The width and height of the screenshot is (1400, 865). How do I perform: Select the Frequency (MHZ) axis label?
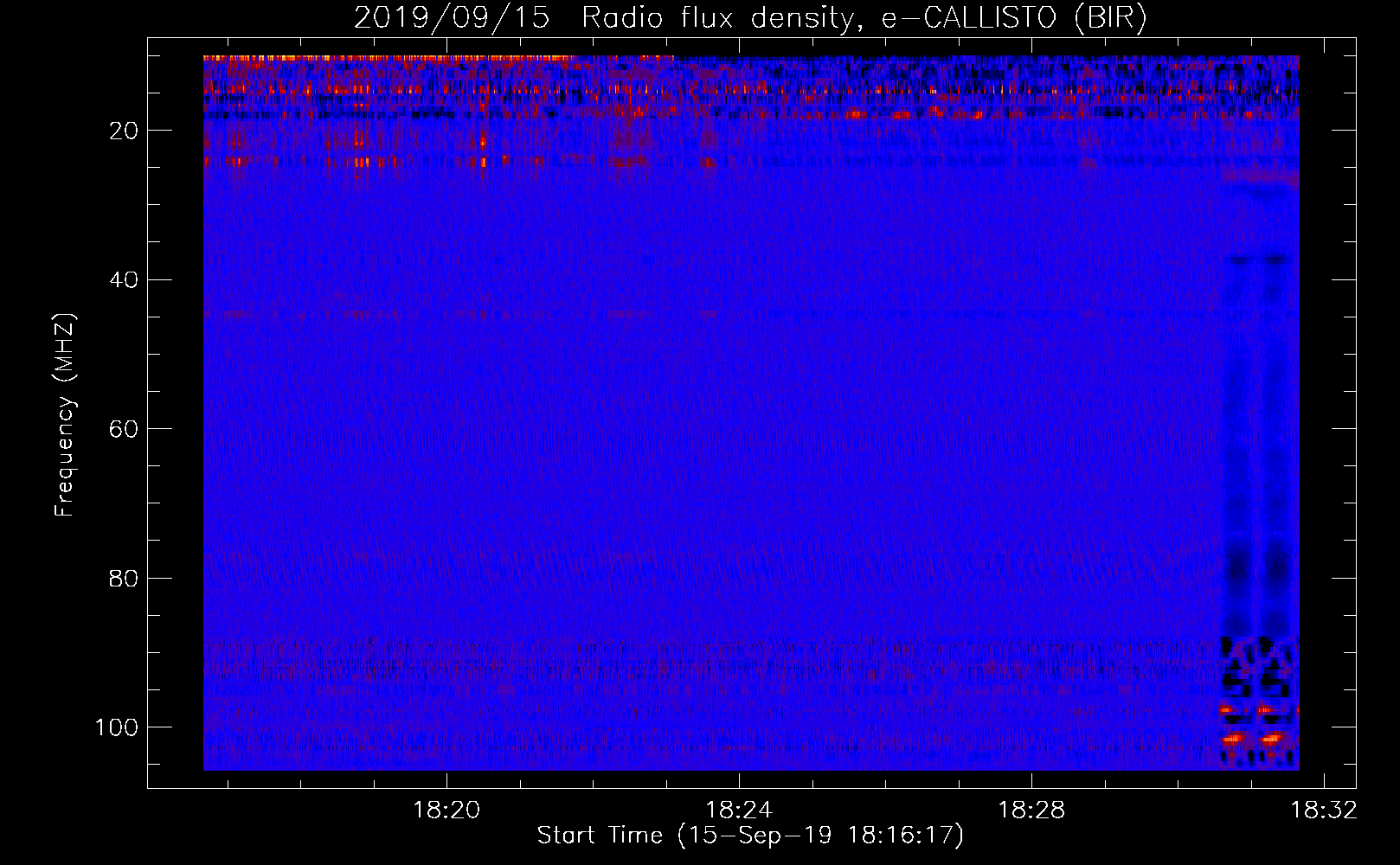(65, 414)
